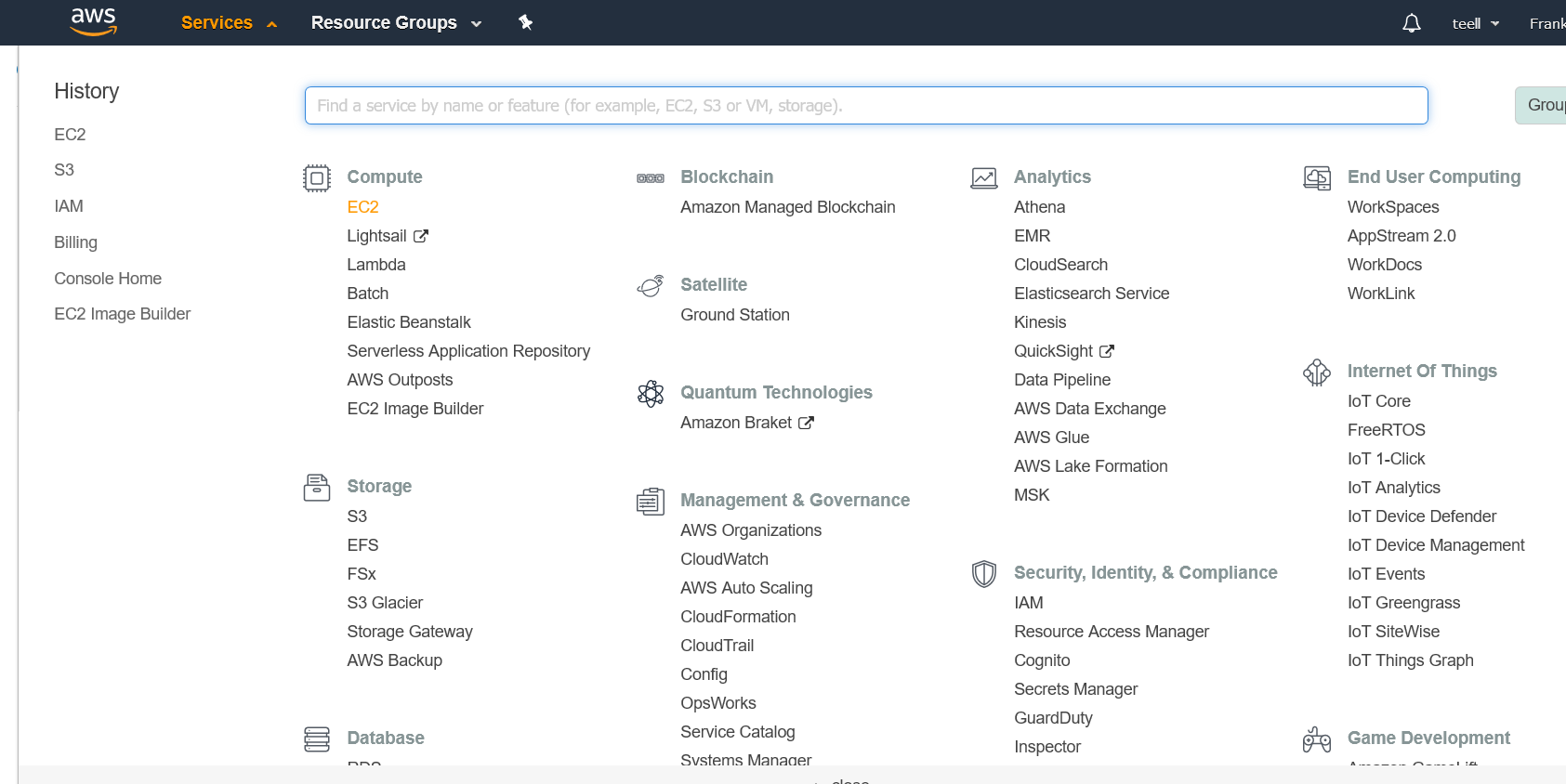The height and width of the screenshot is (784, 1566).
Task: Click the service search field
Action: [866, 106]
